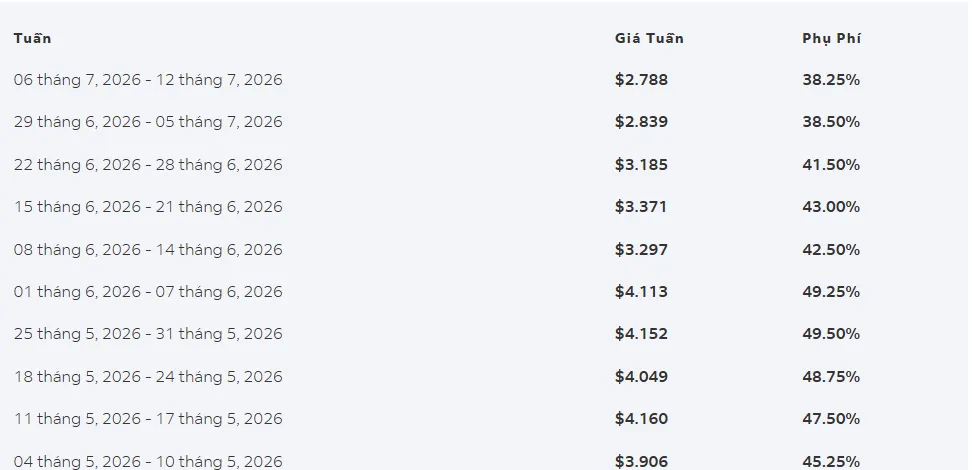Image resolution: width=972 pixels, height=470 pixels.
Task: Click the $4.113 weekly price
Action: (641, 291)
